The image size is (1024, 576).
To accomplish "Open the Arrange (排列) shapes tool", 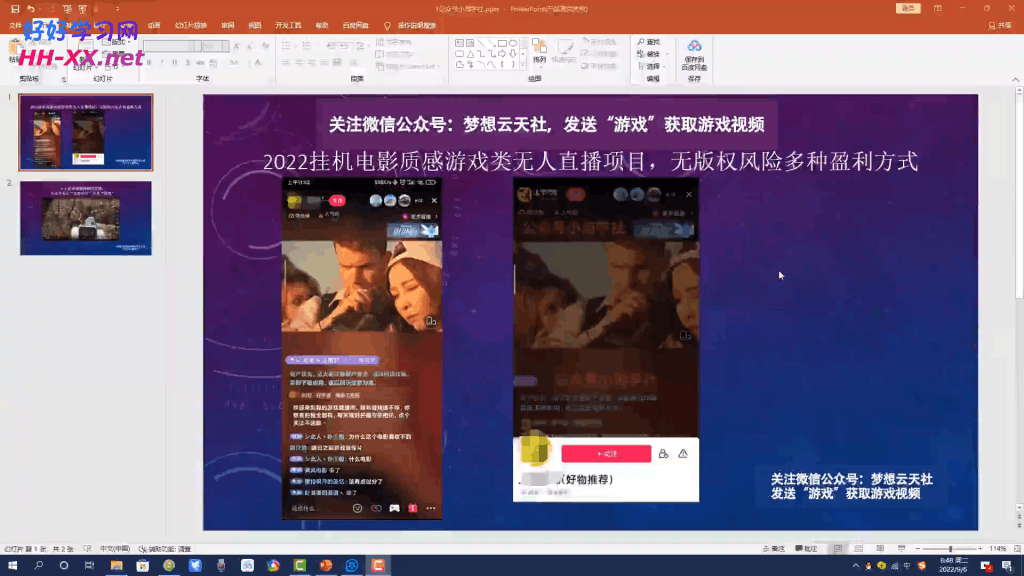I will [x=539, y=51].
